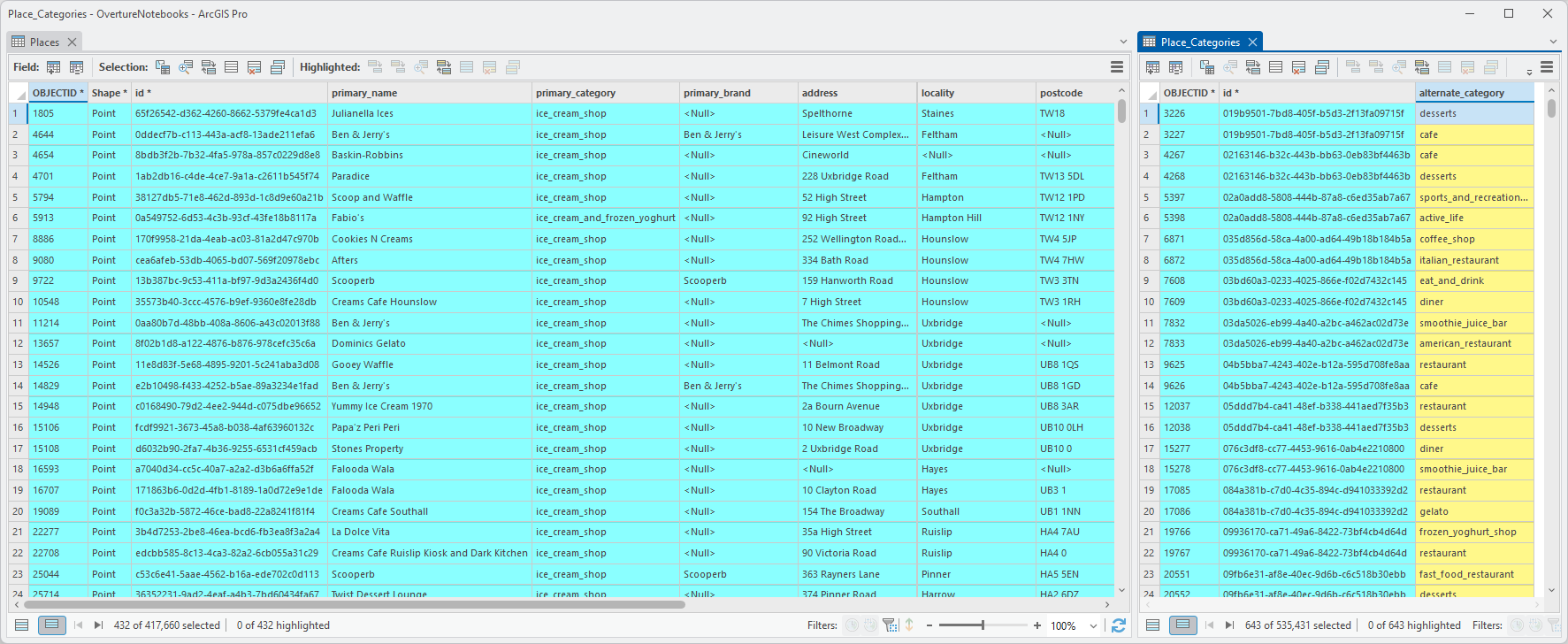Screen dimensions: 1568x644
Task: Delete selected rows in the Places table
Action: (255, 67)
